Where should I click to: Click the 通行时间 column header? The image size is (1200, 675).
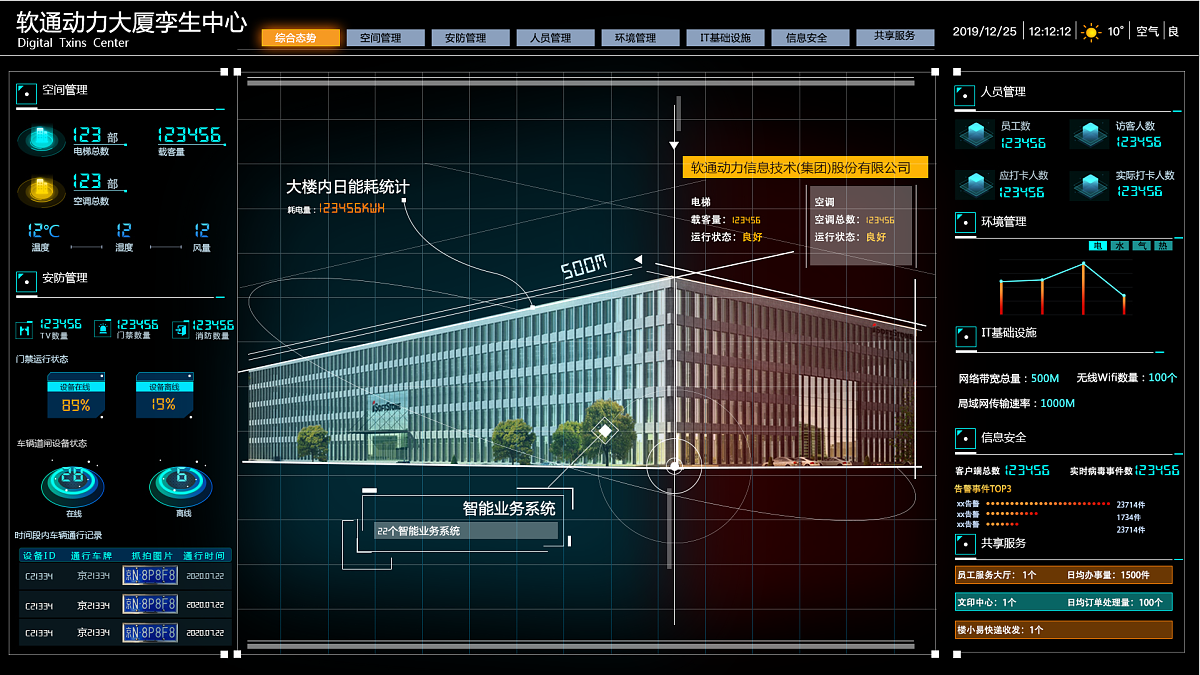(x=204, y=555)
